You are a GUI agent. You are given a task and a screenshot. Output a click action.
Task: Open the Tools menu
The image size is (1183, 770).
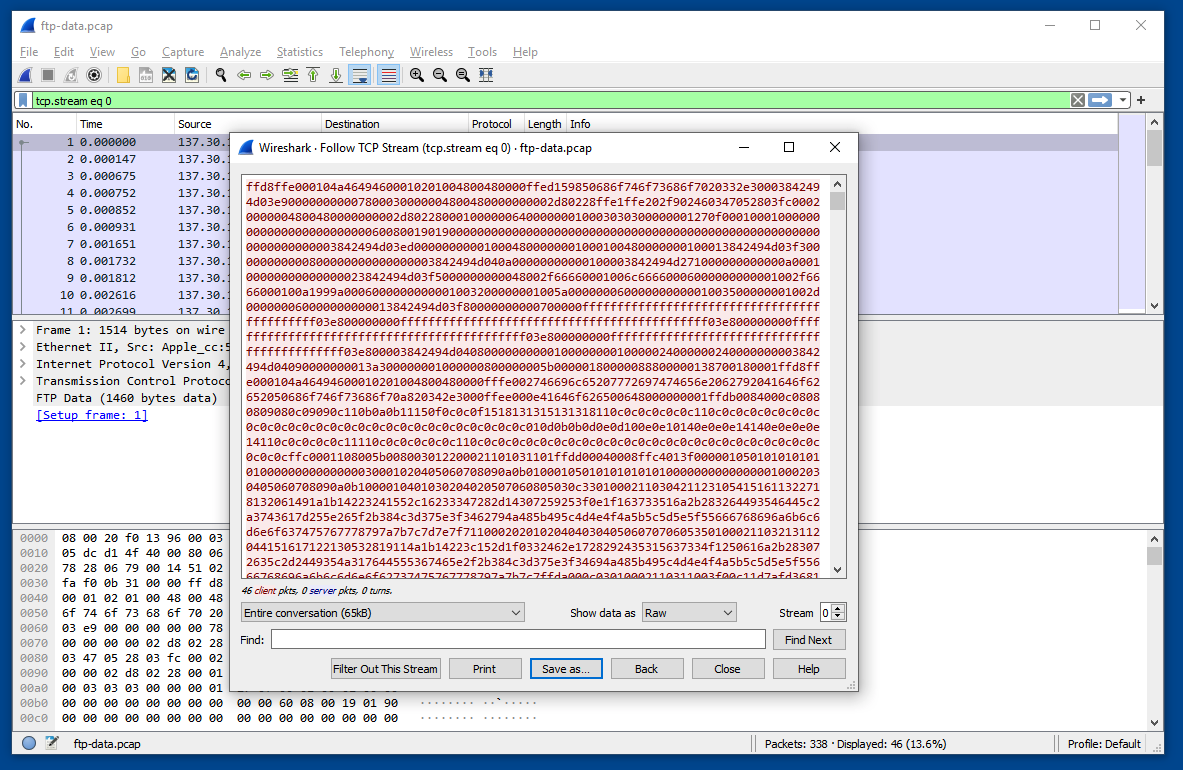pyautogui.click(x=482, y=52)
